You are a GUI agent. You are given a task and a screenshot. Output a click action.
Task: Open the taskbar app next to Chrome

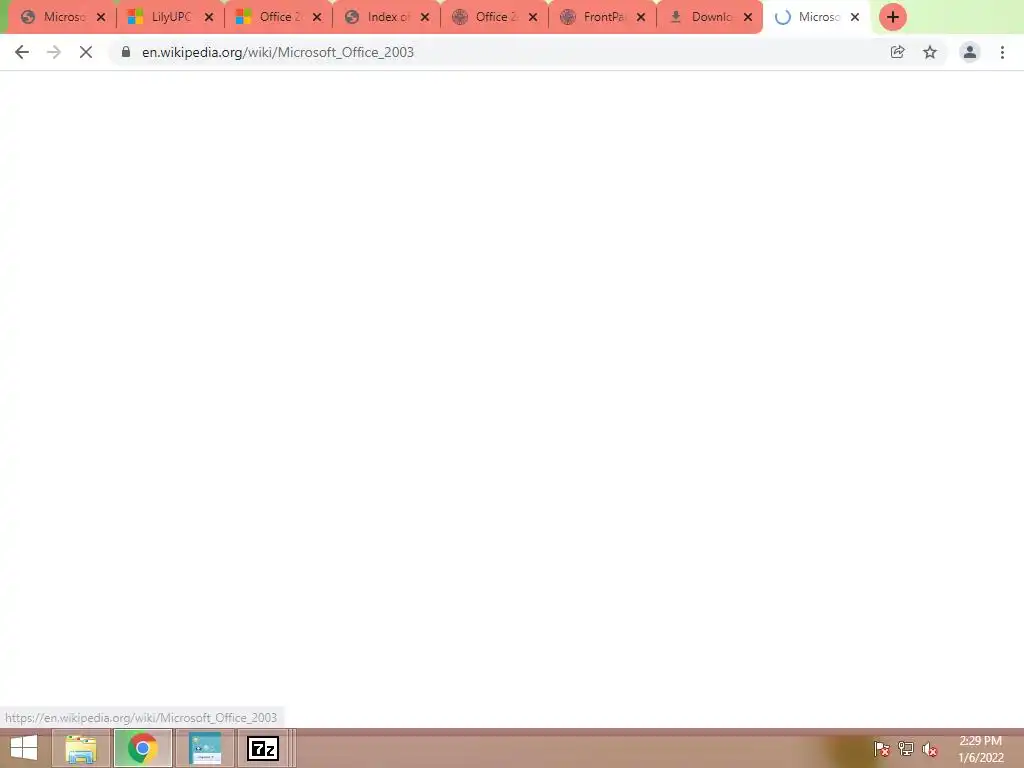(x=205, y=748)
